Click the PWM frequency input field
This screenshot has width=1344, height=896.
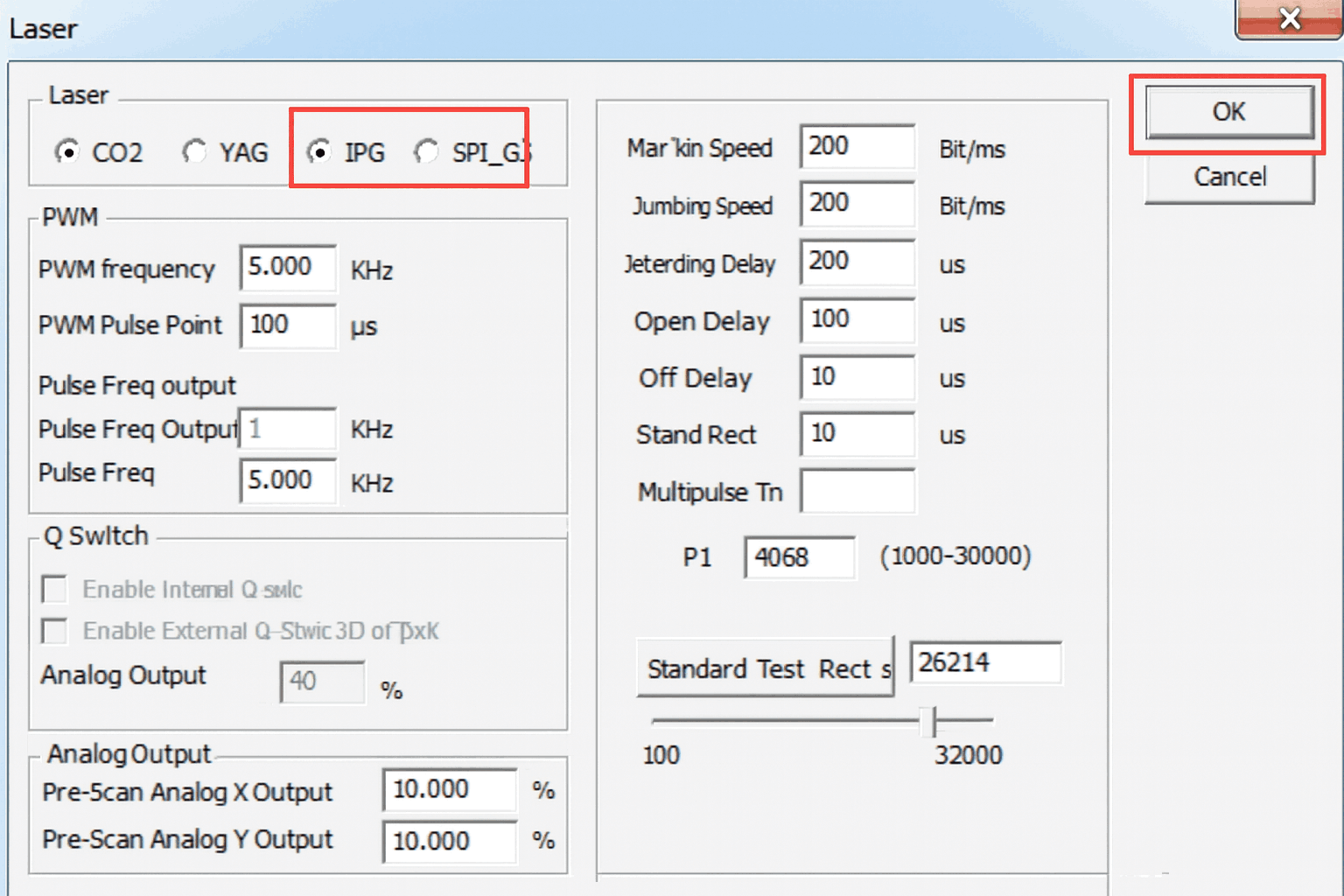(288, 268)
